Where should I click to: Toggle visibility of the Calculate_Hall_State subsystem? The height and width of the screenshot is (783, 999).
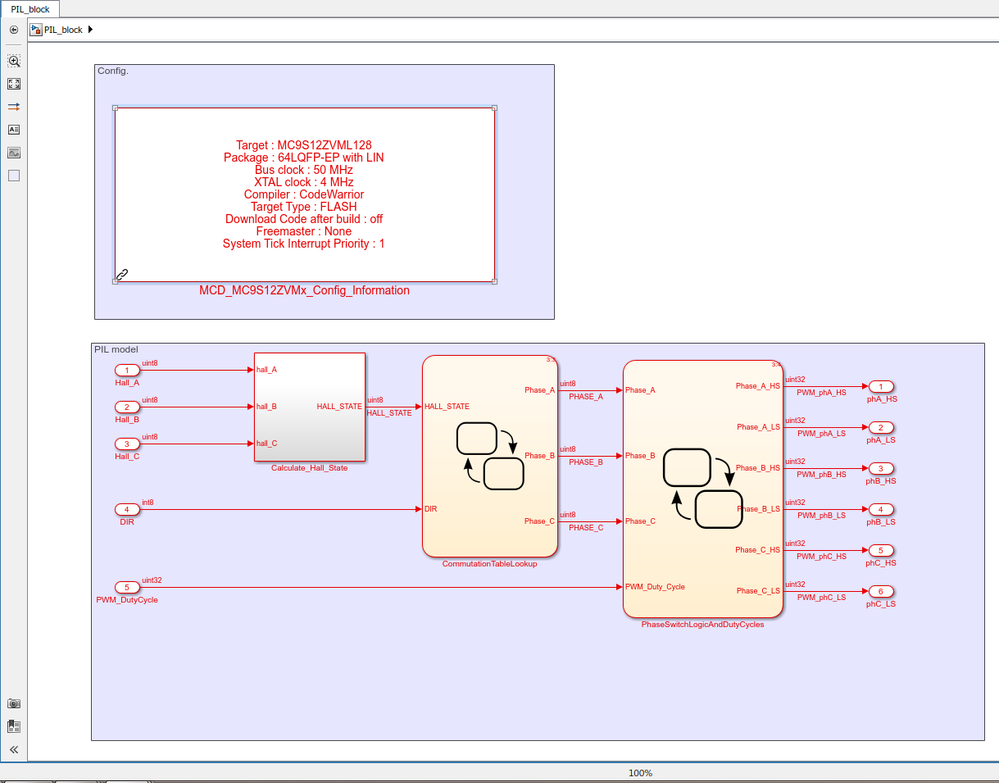click(x=309, y=405)
